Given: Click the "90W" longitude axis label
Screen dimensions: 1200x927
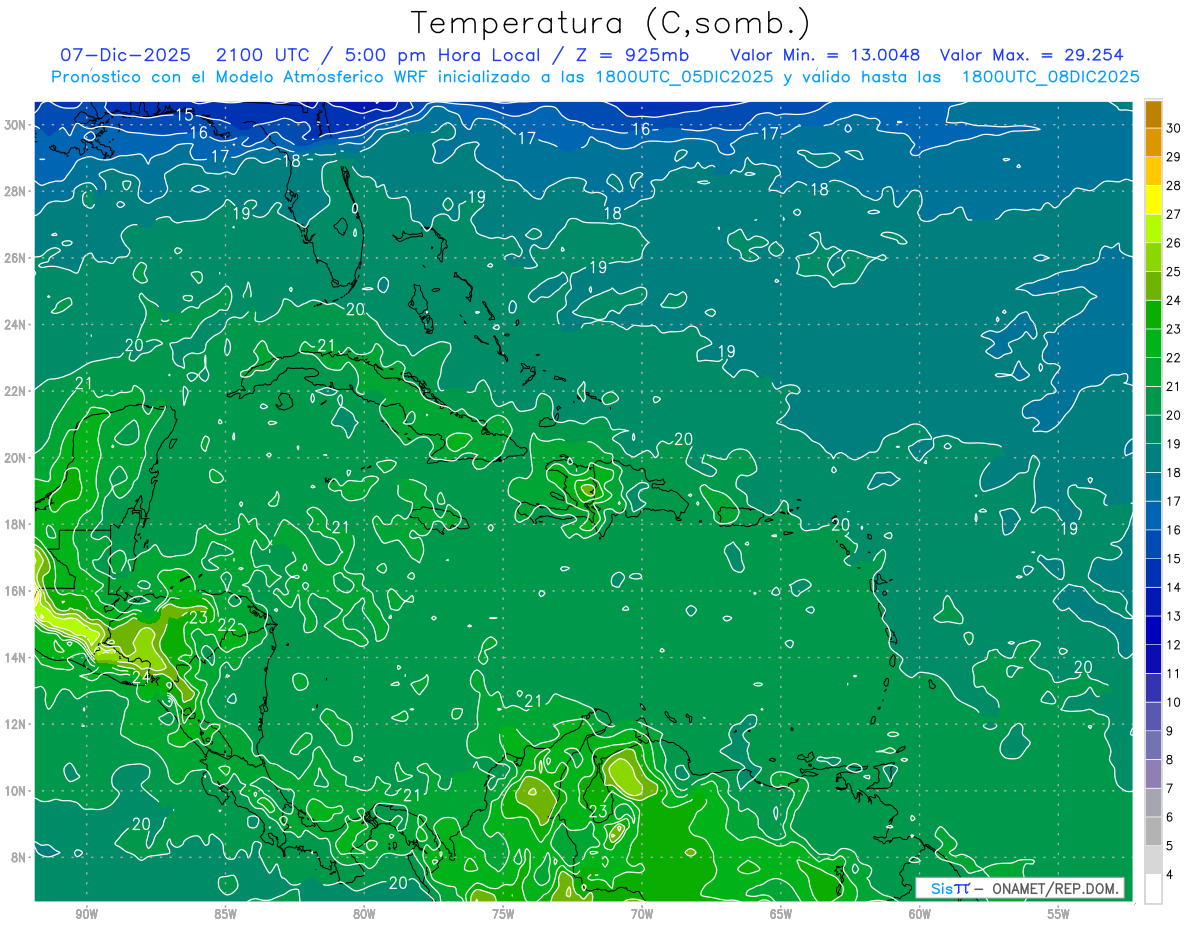Looking at the screenshot, I should click(86, 914).
